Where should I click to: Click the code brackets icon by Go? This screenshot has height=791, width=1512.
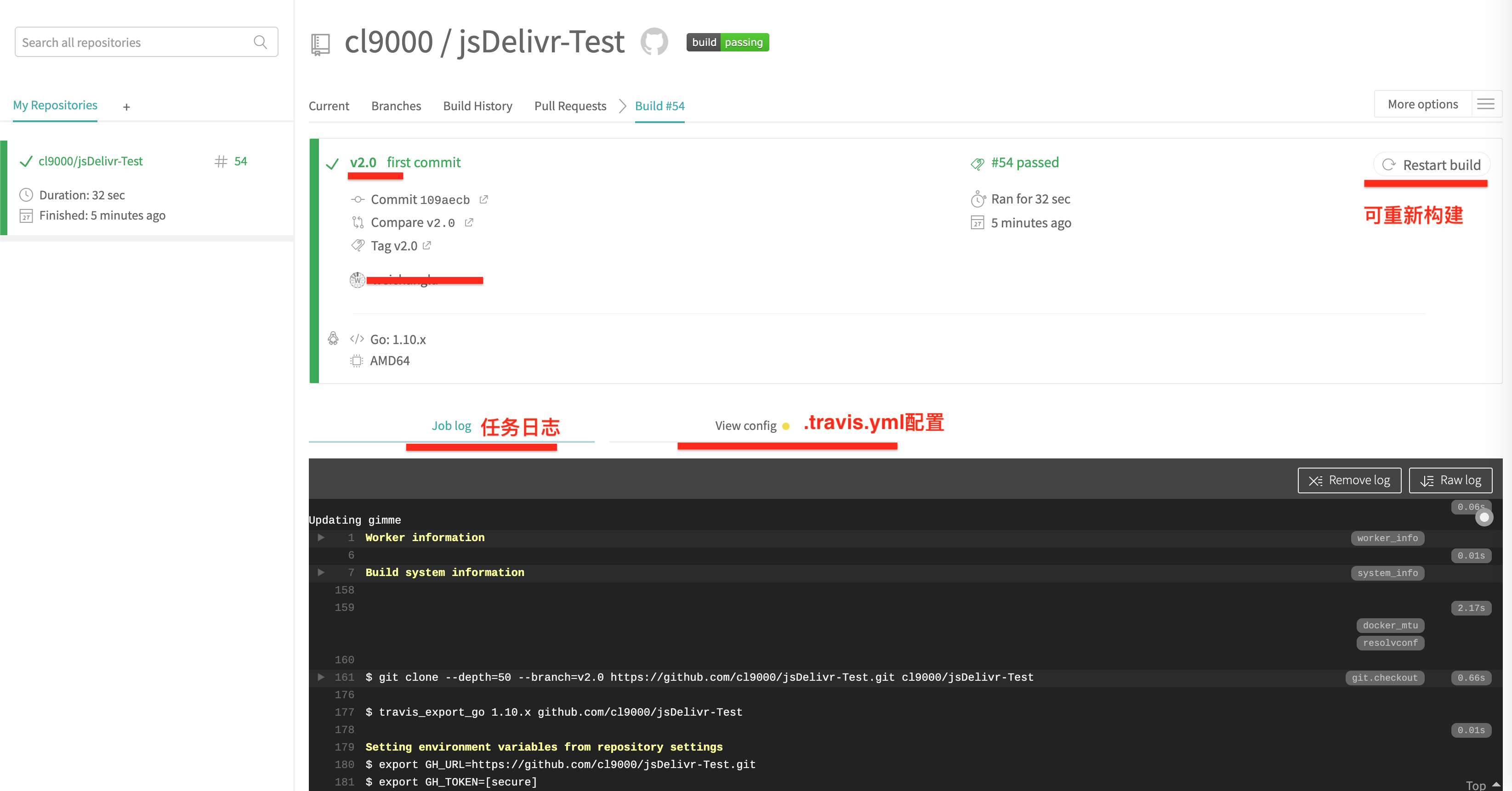click(357, 339)
